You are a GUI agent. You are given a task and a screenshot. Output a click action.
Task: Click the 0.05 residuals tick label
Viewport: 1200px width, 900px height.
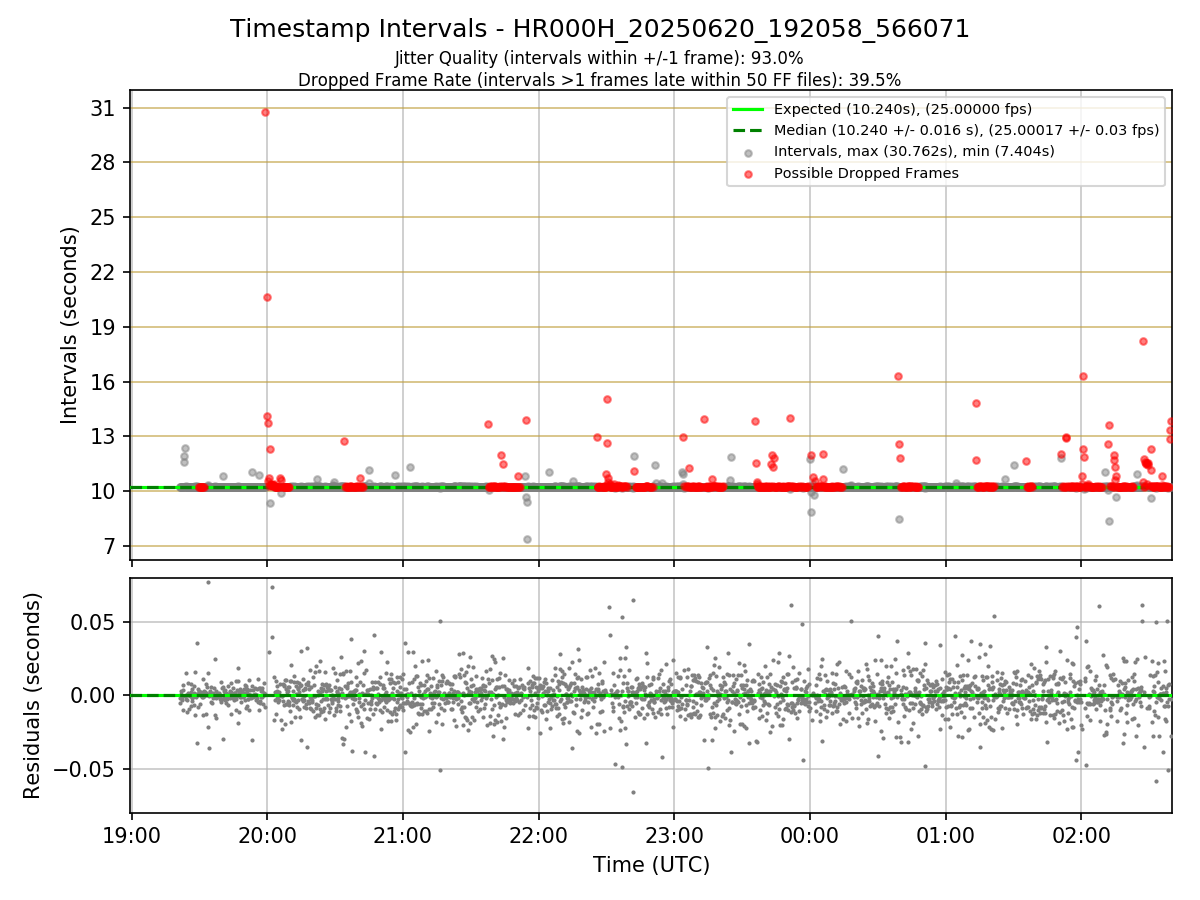point(93,622)
